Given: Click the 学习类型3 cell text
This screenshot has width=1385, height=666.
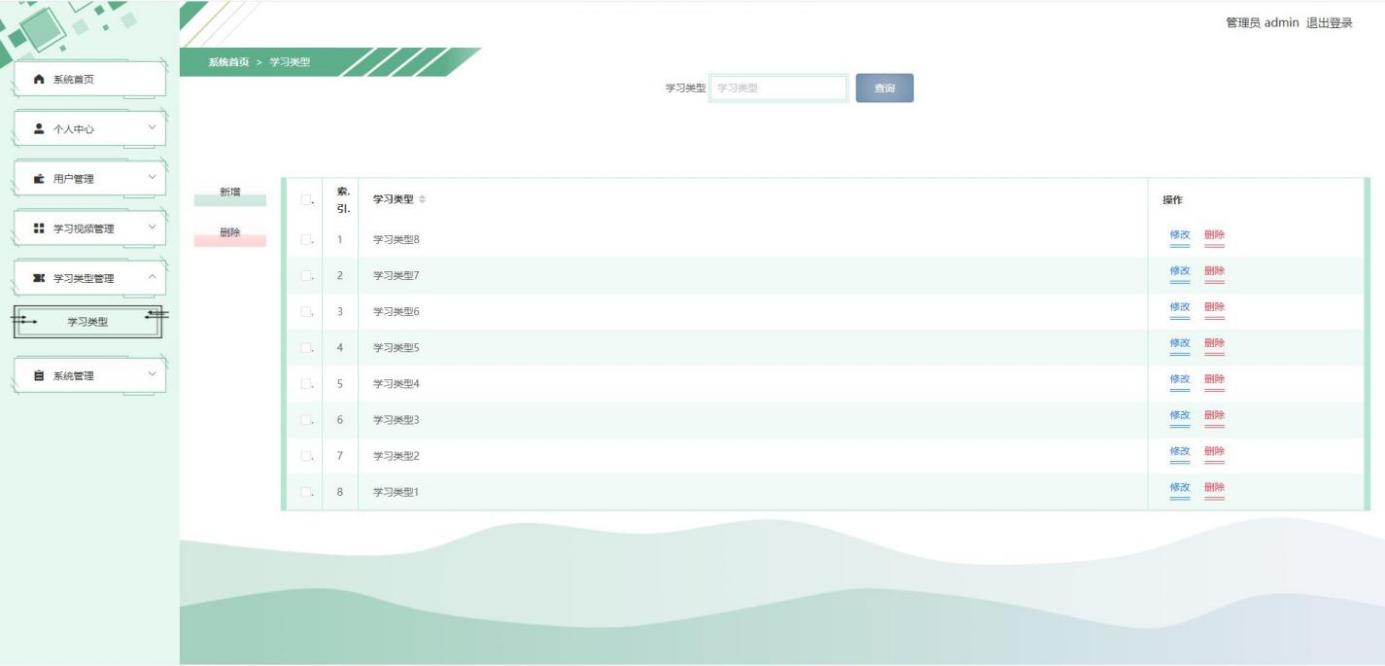Looking at the screenshot, I should [x=396, y=420].
